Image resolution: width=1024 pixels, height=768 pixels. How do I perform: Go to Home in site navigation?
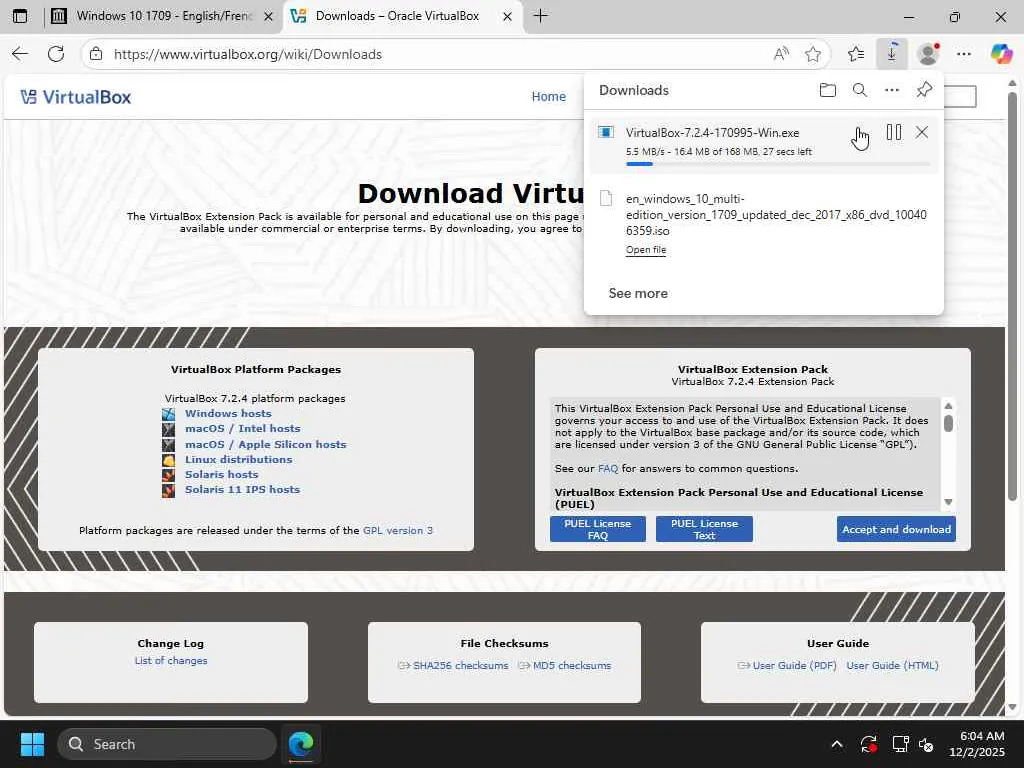pyautogui.click(x=549, y=97)
